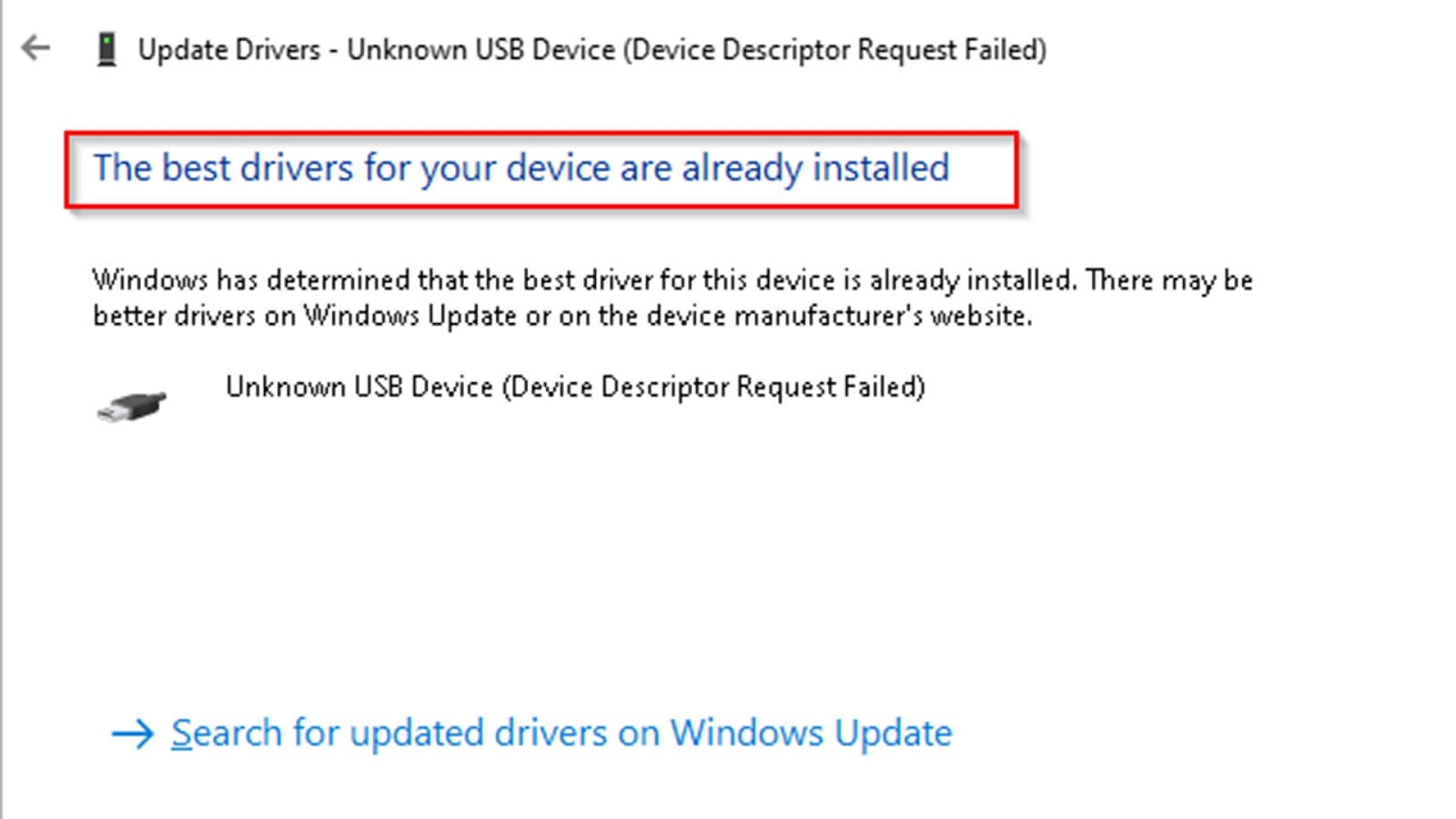This screenshot has width=1456, height=819.
Task: Click There may be at paragraph's first line end
Action: click(x=1169, y=279)
